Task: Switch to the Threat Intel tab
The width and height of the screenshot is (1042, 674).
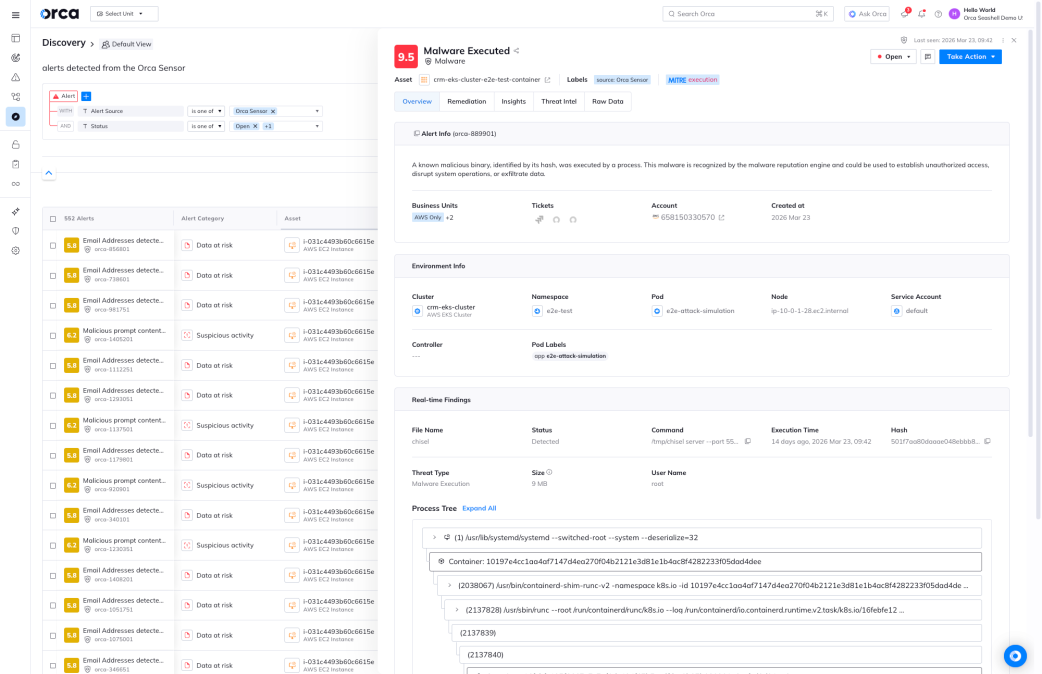Action: tap(559, 102)
